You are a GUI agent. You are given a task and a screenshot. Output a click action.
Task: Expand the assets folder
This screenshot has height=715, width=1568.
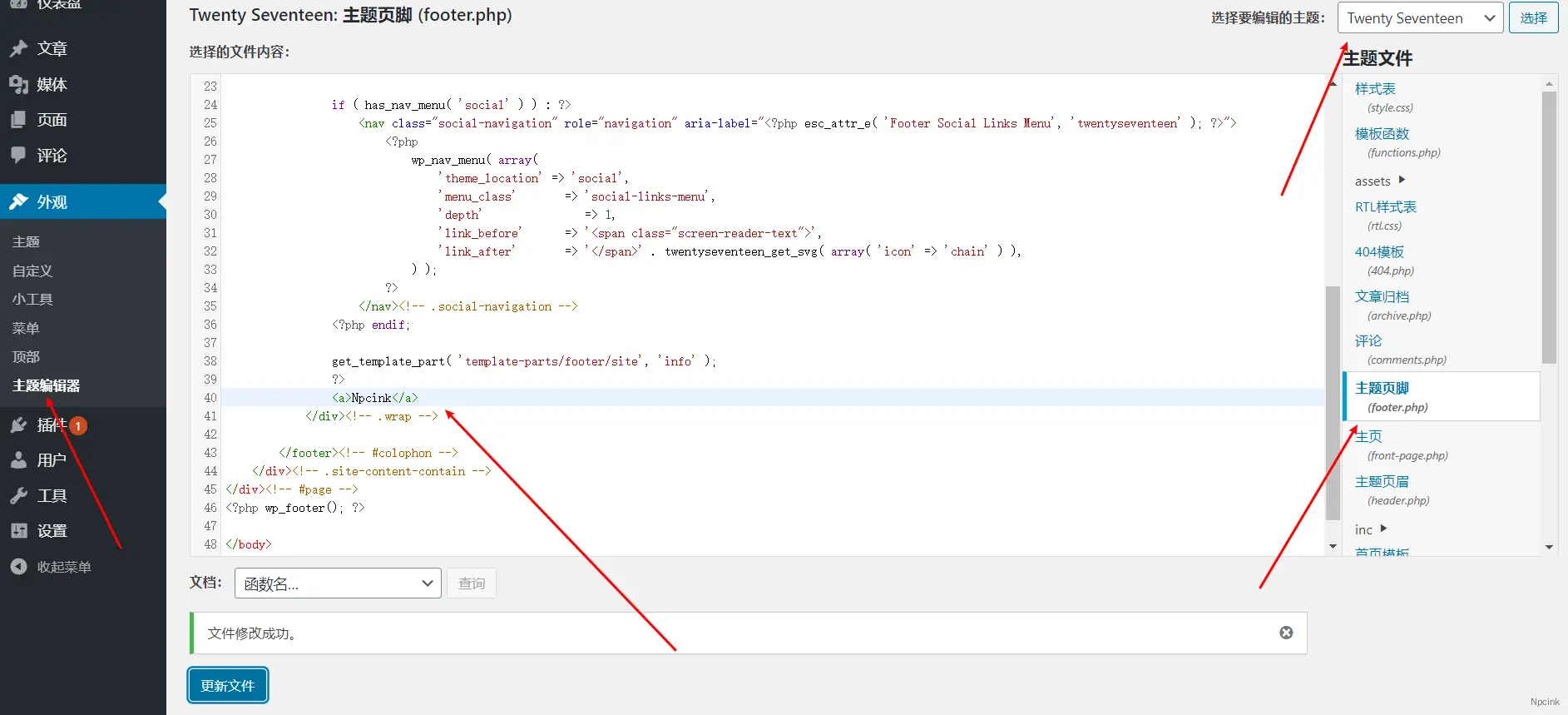click(1379, 181)
